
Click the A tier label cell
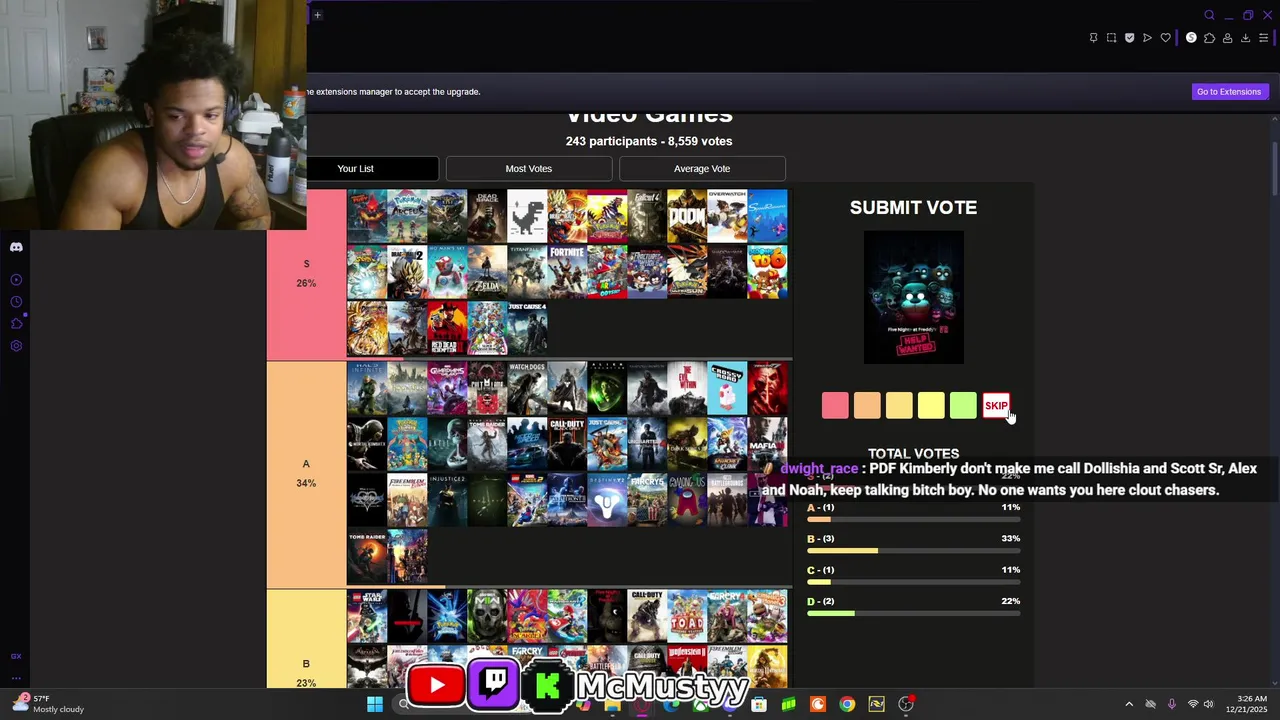[306, 474]
